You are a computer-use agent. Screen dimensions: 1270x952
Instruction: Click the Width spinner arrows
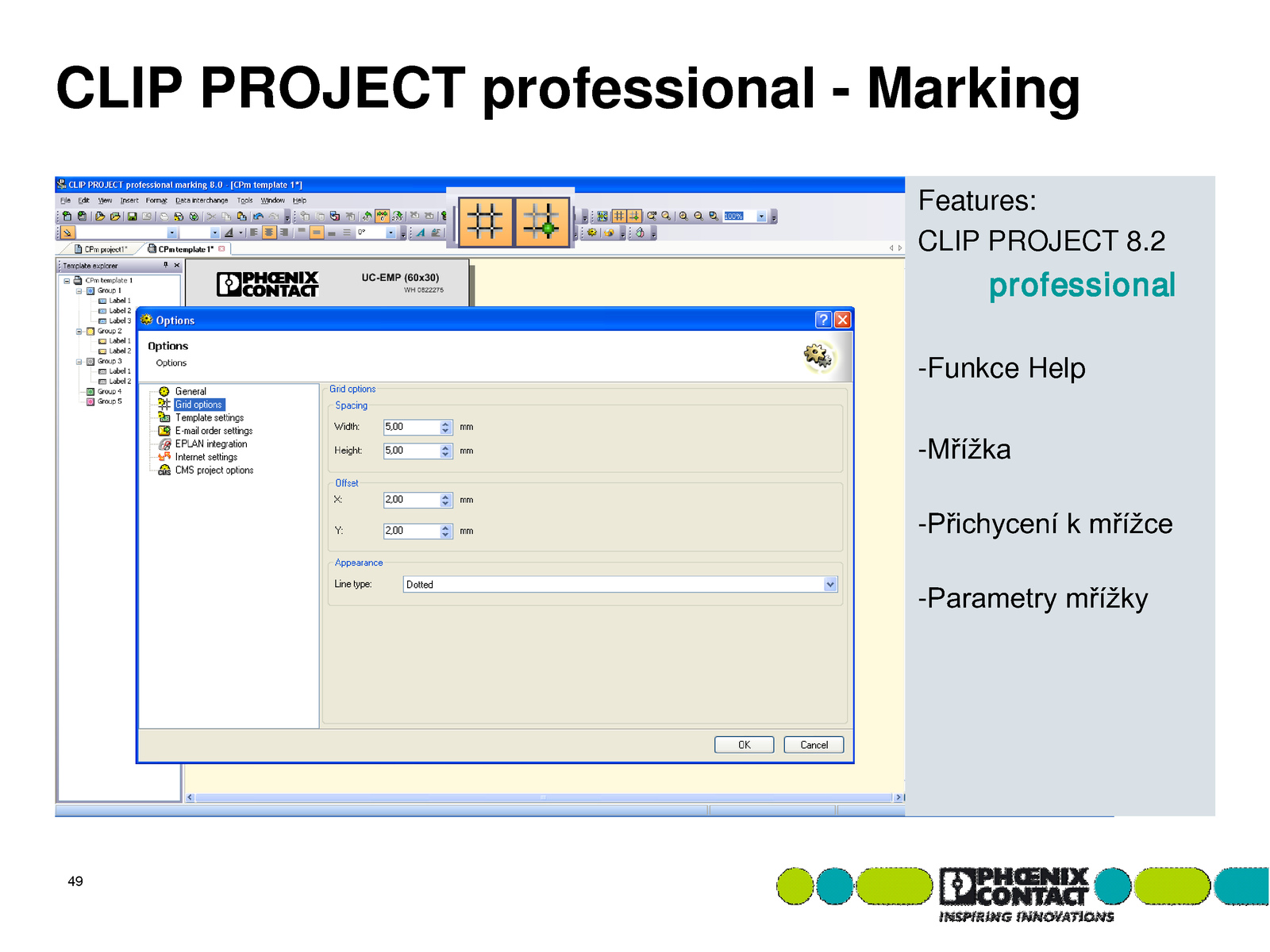446,427
